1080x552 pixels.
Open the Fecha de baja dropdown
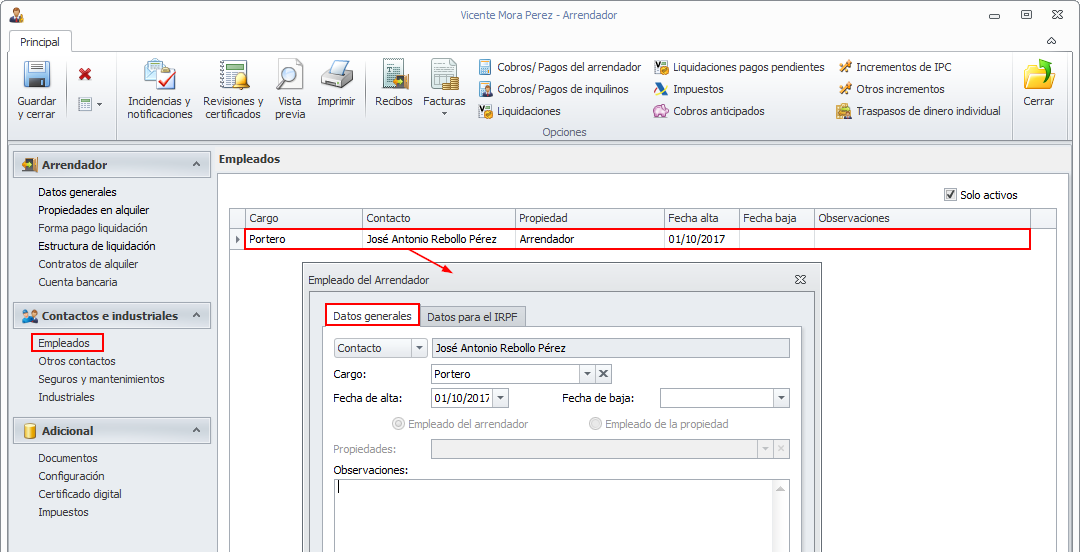click(x=781, y=398)
